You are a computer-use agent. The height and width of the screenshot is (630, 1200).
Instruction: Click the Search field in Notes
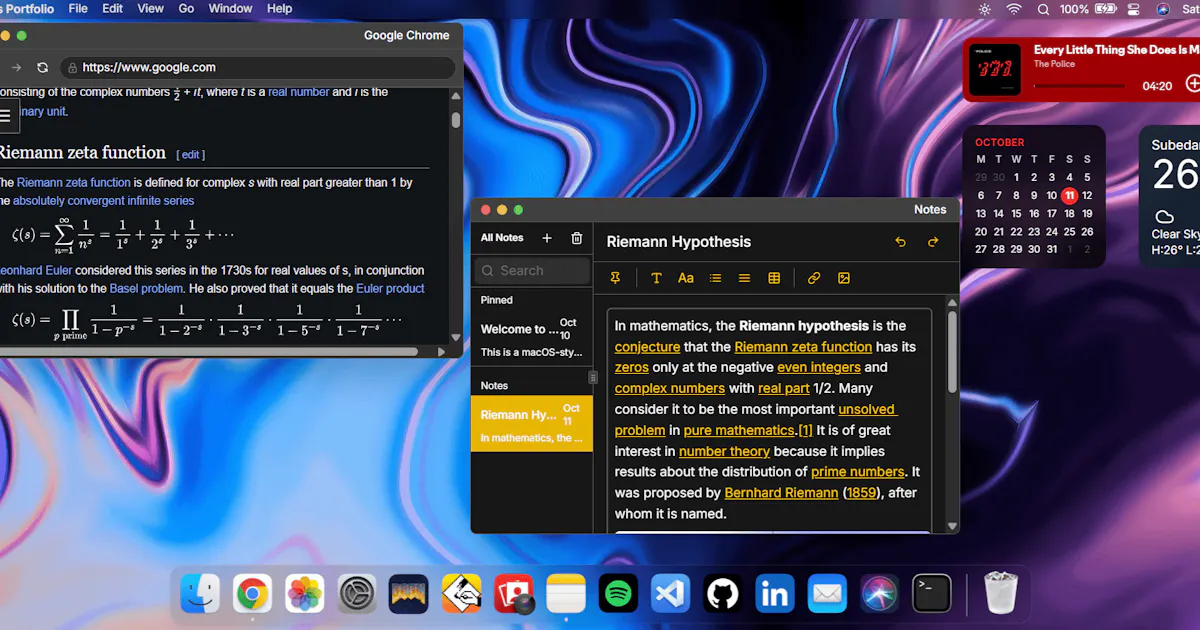(x=533, y=271)
